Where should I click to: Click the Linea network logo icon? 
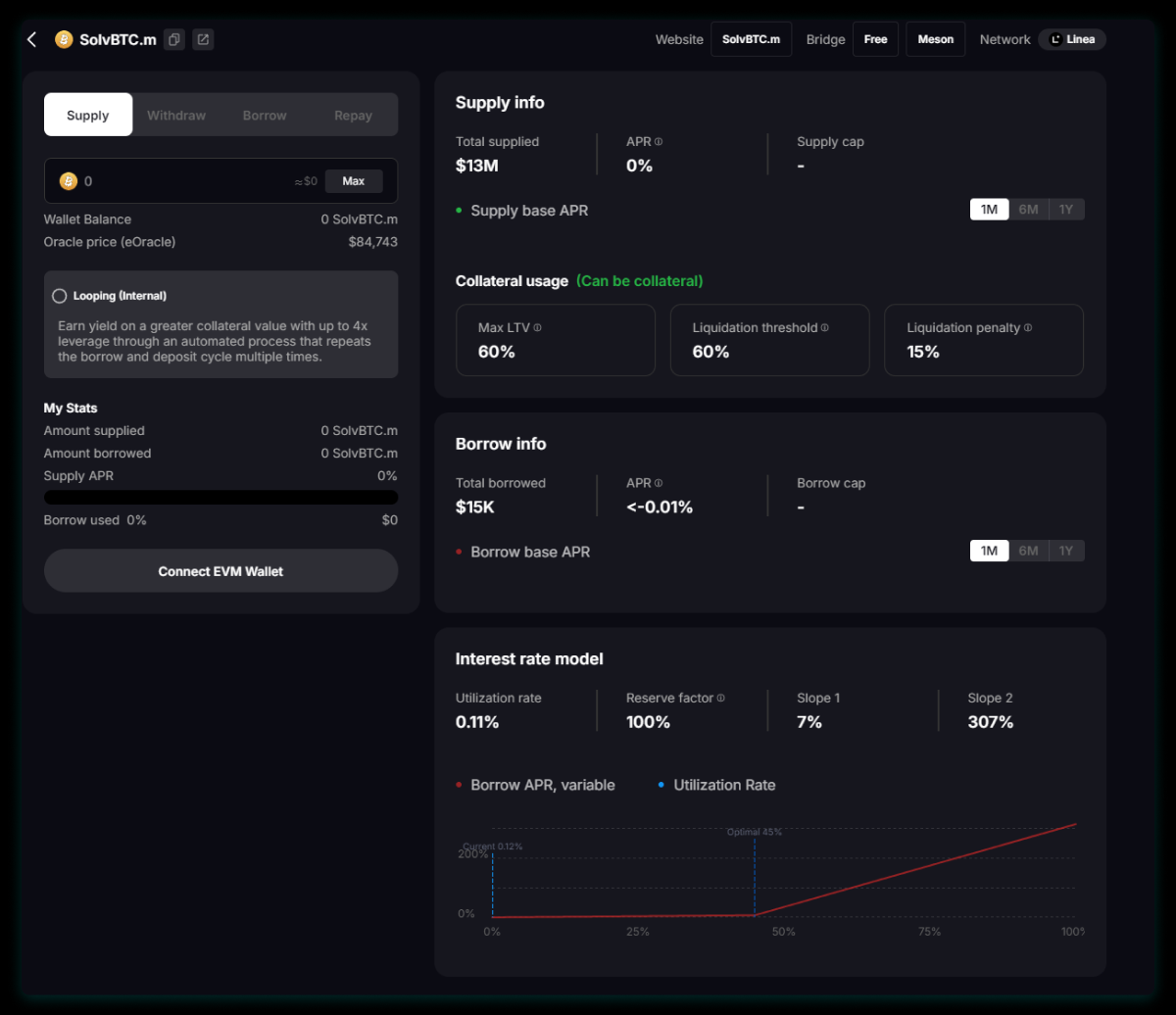(x=1055, y=40)
